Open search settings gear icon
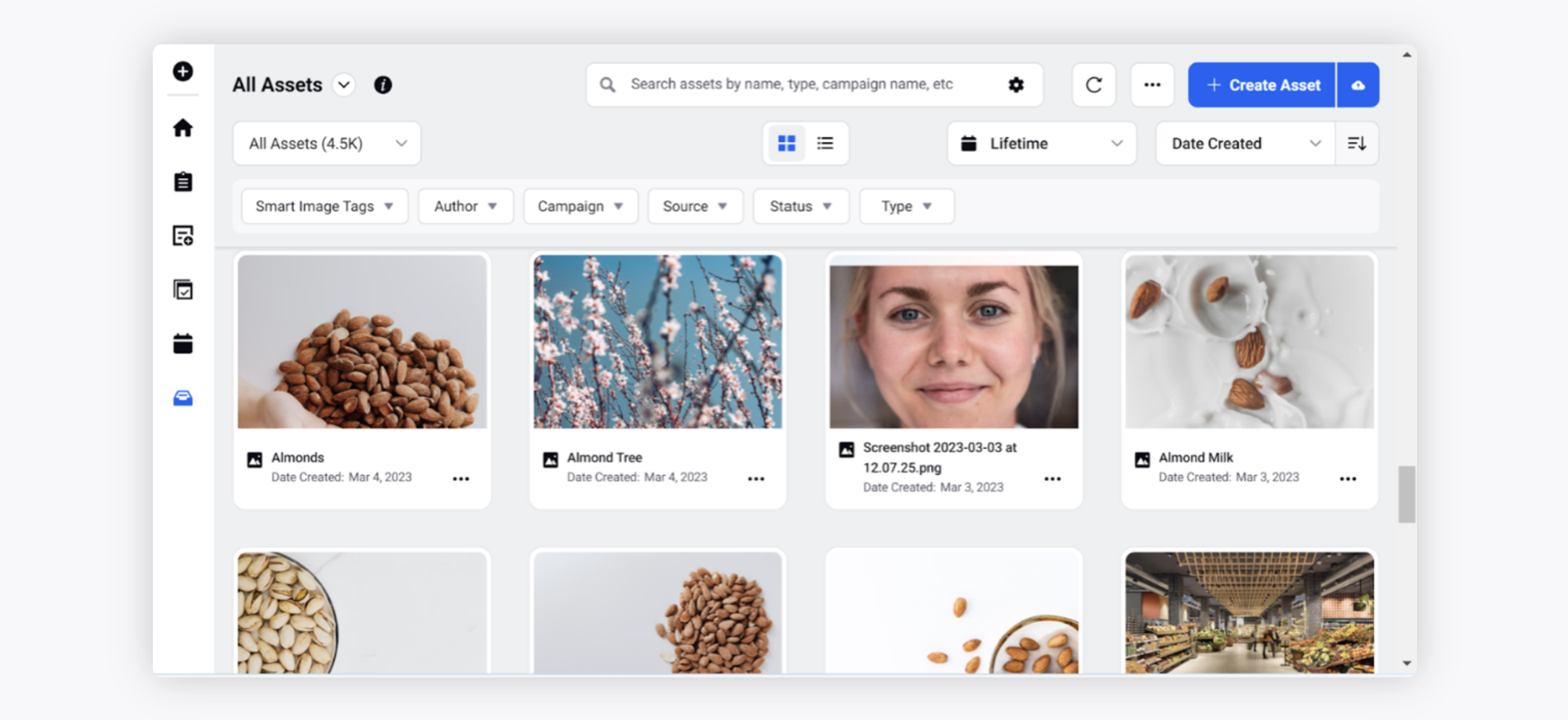This screenshot has height=720, width=1568. [x=1016, y=85]
